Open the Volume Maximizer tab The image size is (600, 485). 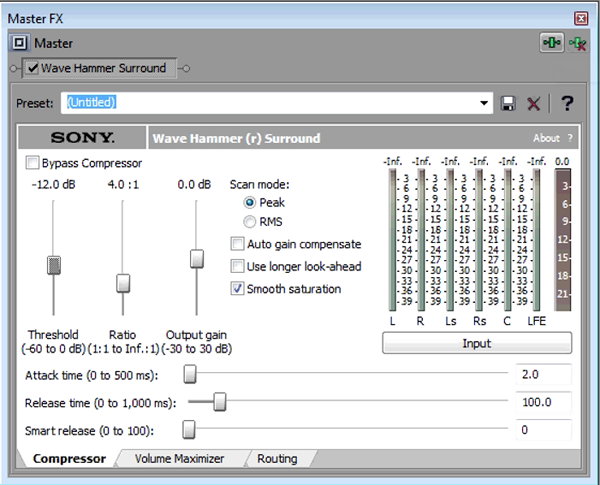pyautogui.click(x=179, y=458)
